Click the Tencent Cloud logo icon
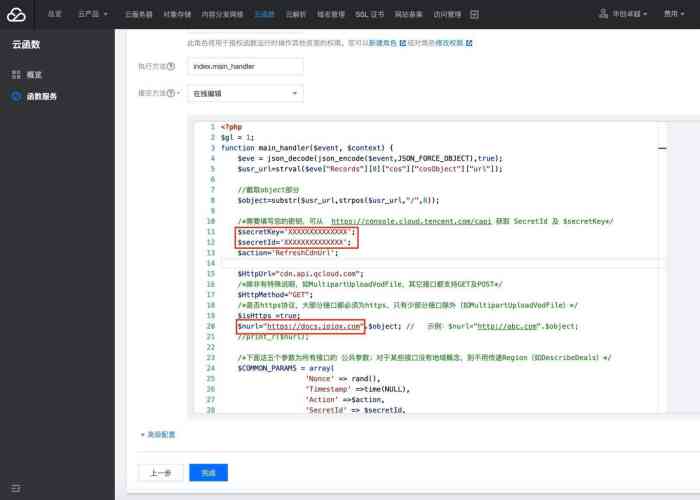Viewport: 700px width, 500px height. coord(16,14)
